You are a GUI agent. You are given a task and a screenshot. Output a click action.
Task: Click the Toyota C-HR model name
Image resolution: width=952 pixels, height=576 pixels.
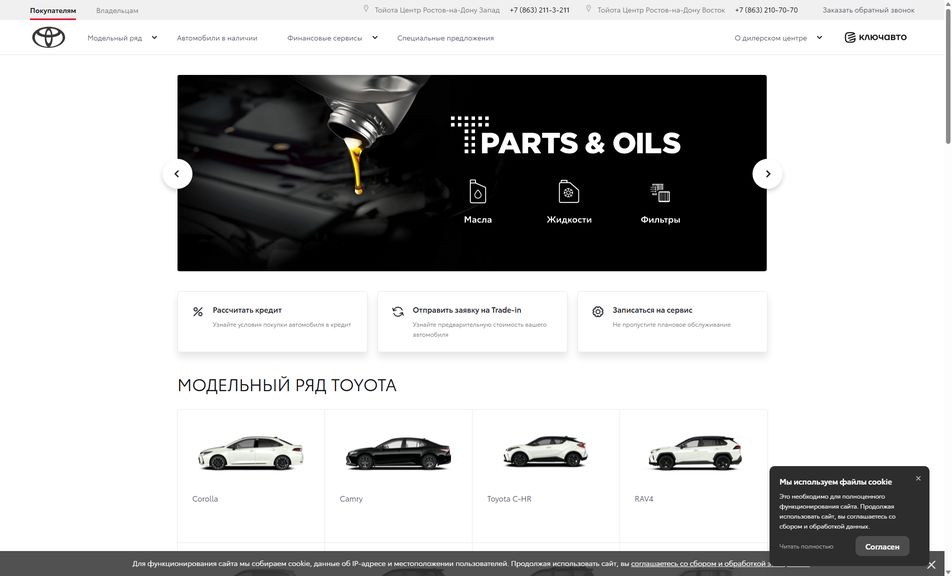[509, 499]
